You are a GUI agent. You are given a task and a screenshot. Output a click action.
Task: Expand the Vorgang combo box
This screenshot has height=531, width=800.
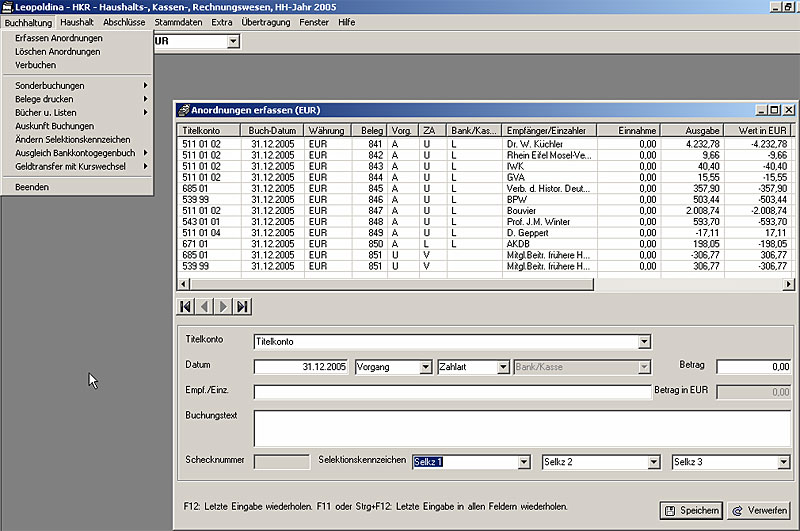(425, 367)
